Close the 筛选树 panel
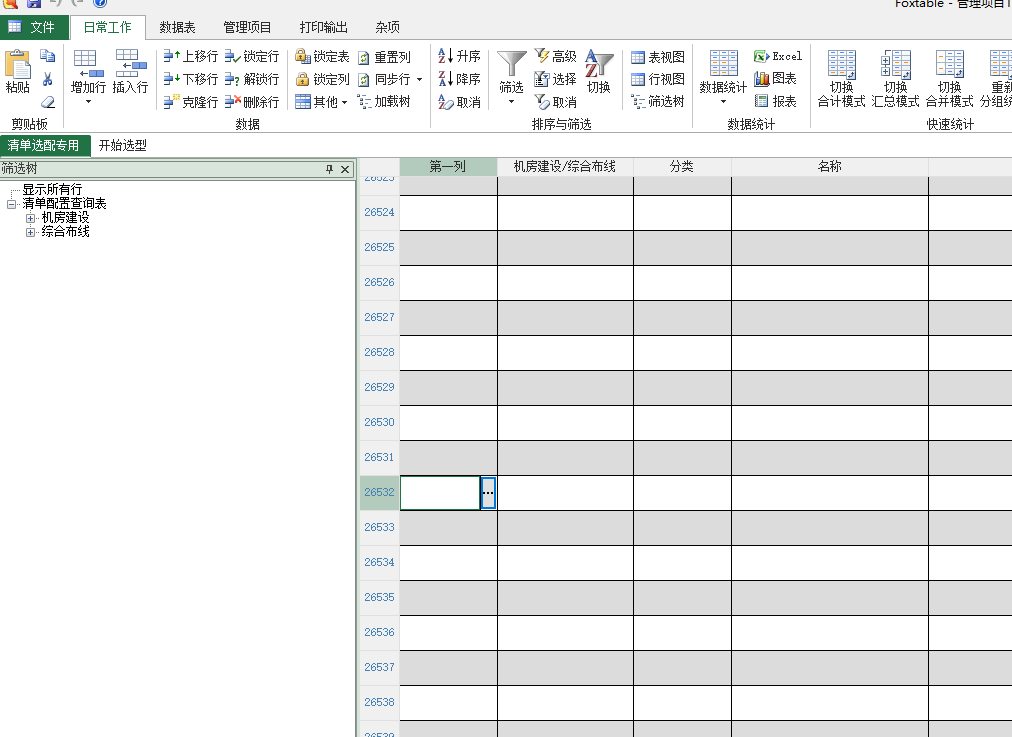 click(x=345, y=169)
